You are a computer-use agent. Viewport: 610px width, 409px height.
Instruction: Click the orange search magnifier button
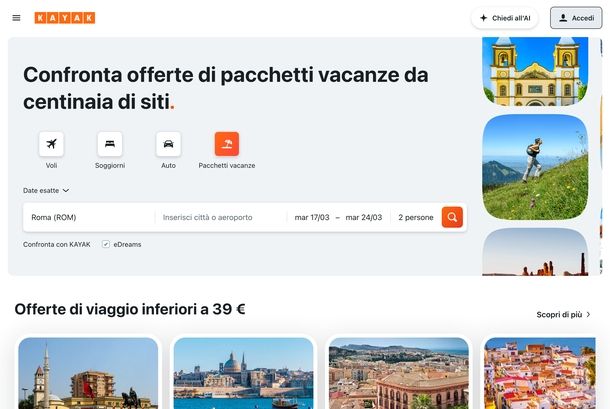452,217
